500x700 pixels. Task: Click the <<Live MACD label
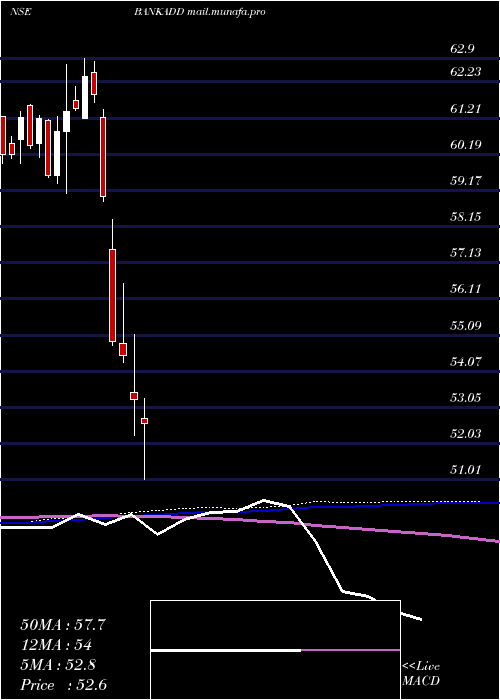(421, 674)
